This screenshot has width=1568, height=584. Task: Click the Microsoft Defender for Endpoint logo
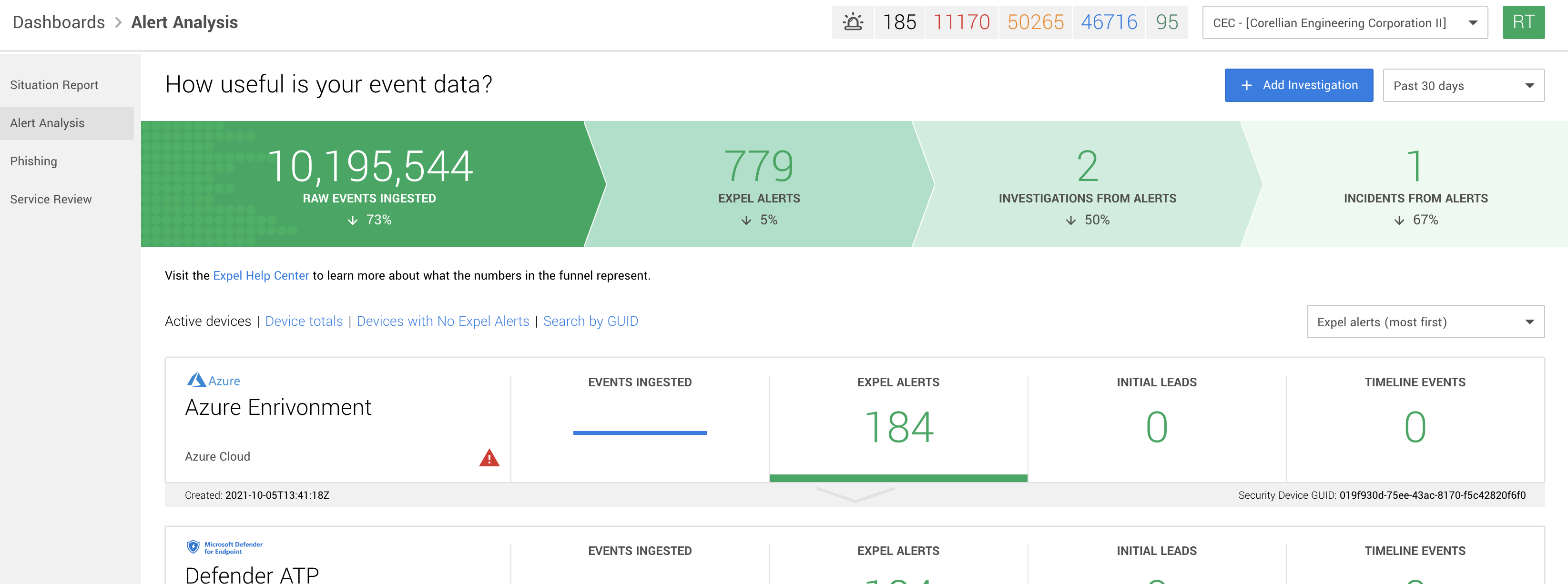pyautogui.click(x=224, y=547)
